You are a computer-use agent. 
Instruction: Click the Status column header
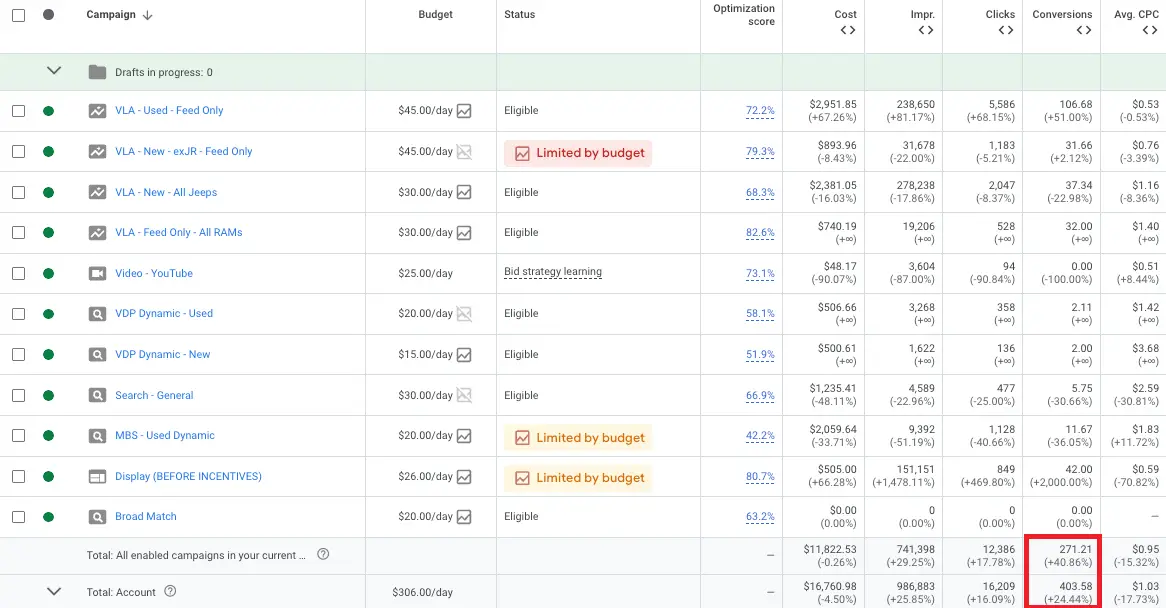[x=519, y=14]
